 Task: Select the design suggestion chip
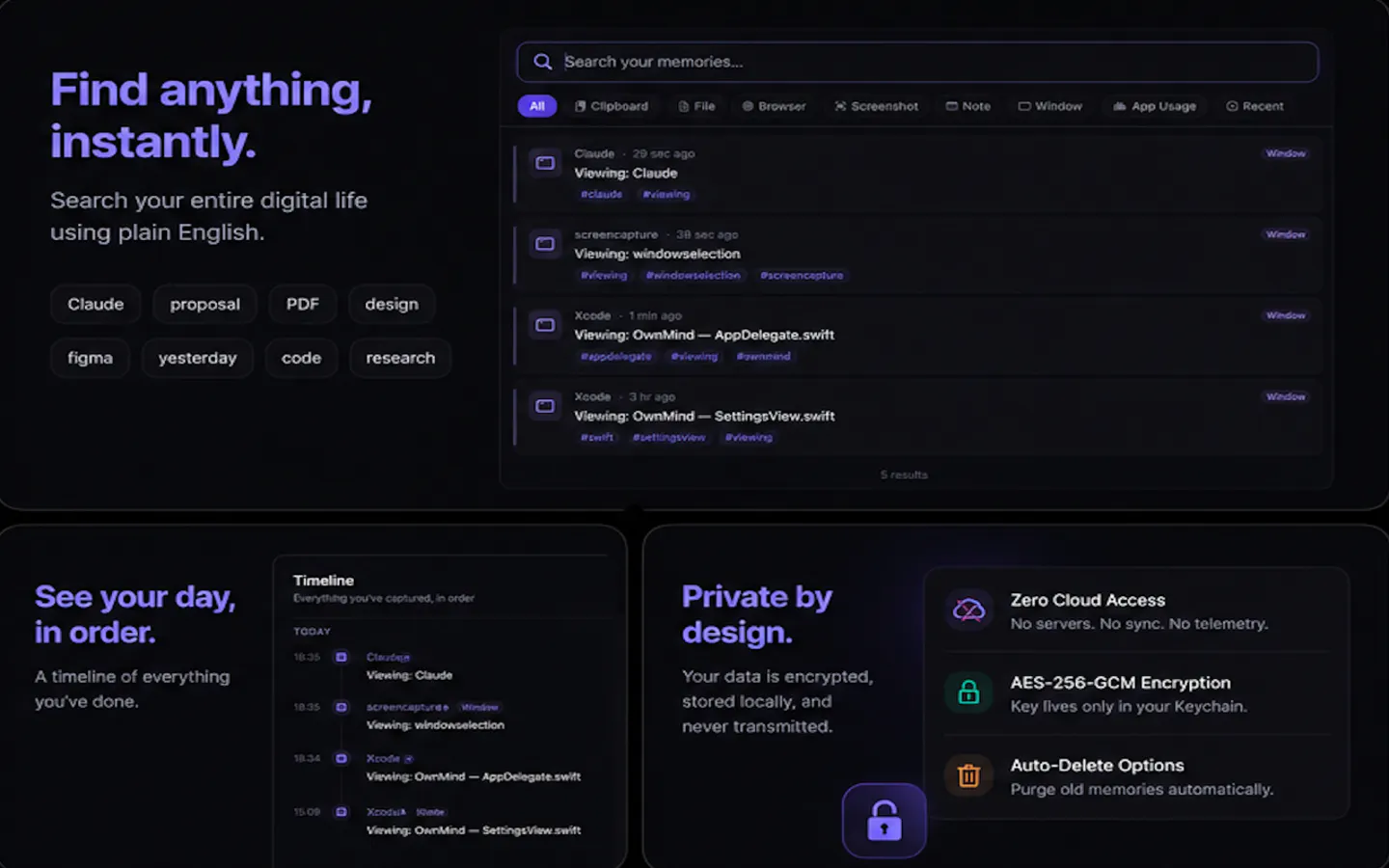pyautogui.click(x=392, y=304)
